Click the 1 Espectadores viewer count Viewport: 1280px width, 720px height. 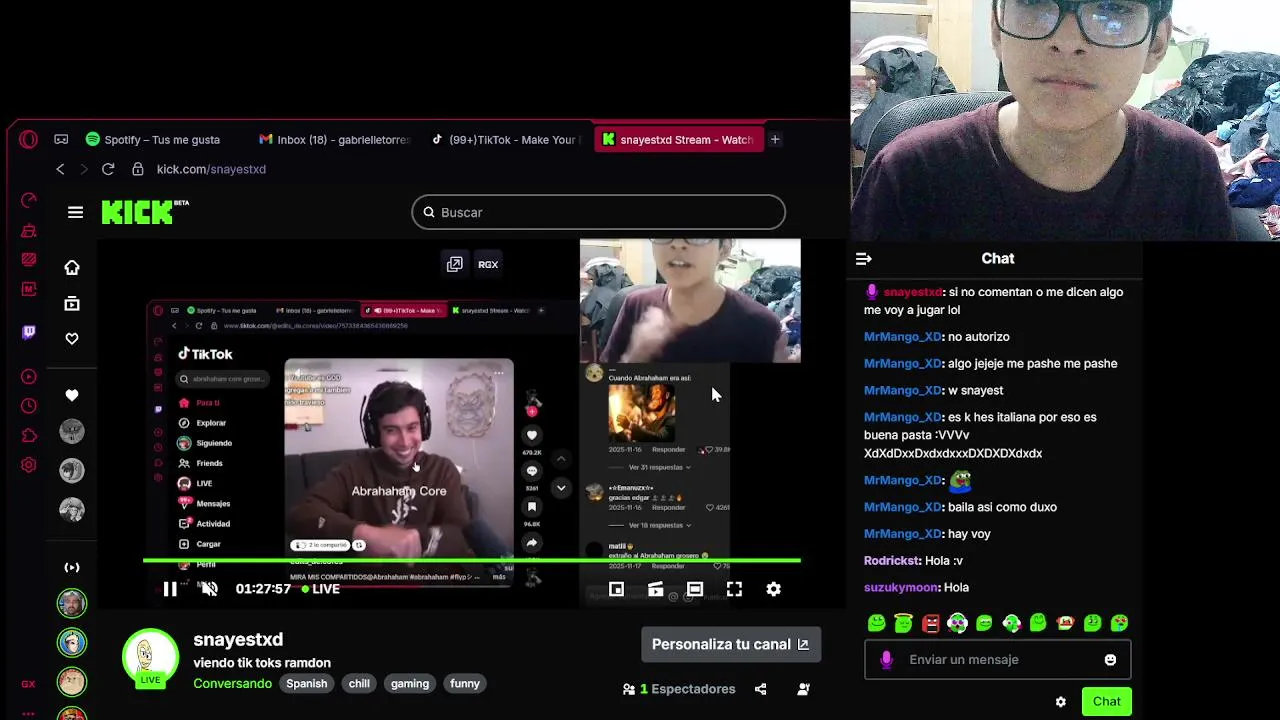click(x=679, y=689)
